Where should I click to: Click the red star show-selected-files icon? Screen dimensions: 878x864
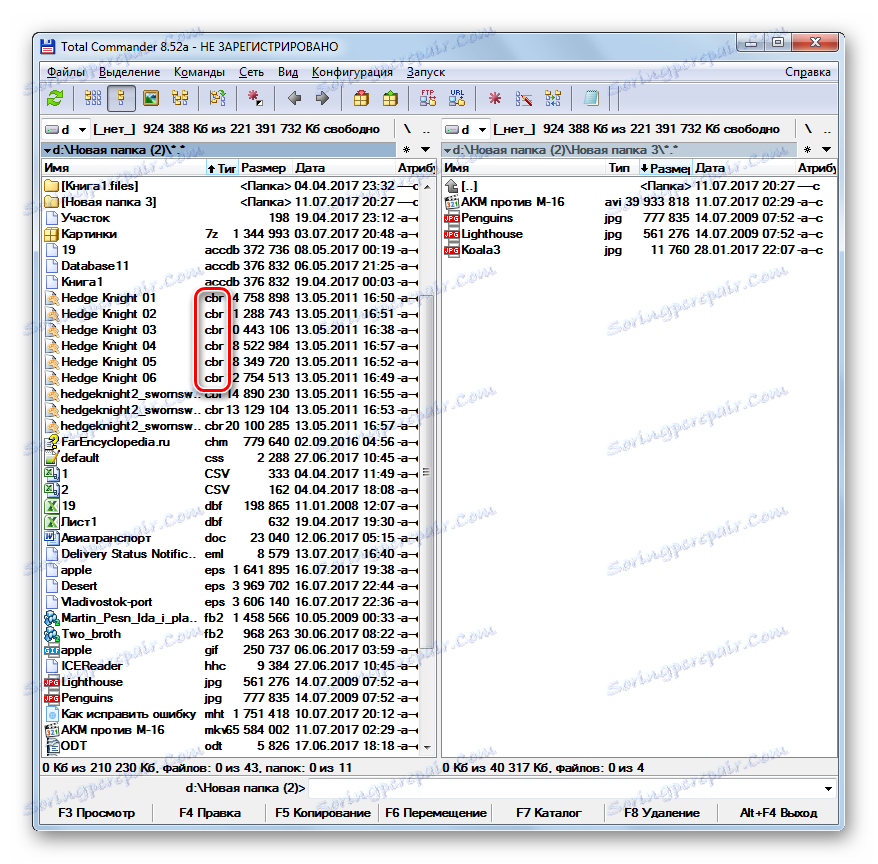[x=255, y=99]
